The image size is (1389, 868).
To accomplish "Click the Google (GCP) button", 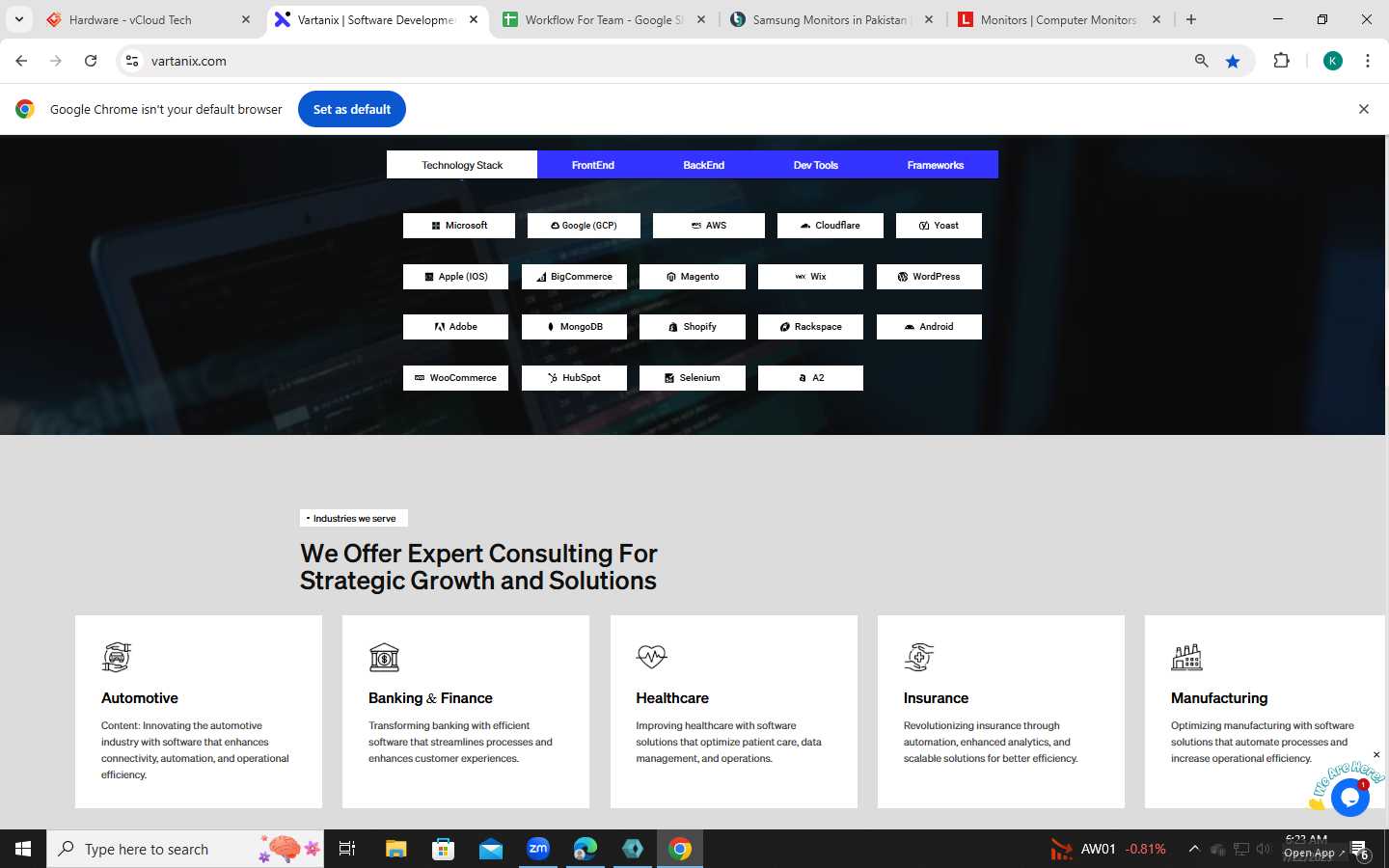I will click(x=584, y=226).
